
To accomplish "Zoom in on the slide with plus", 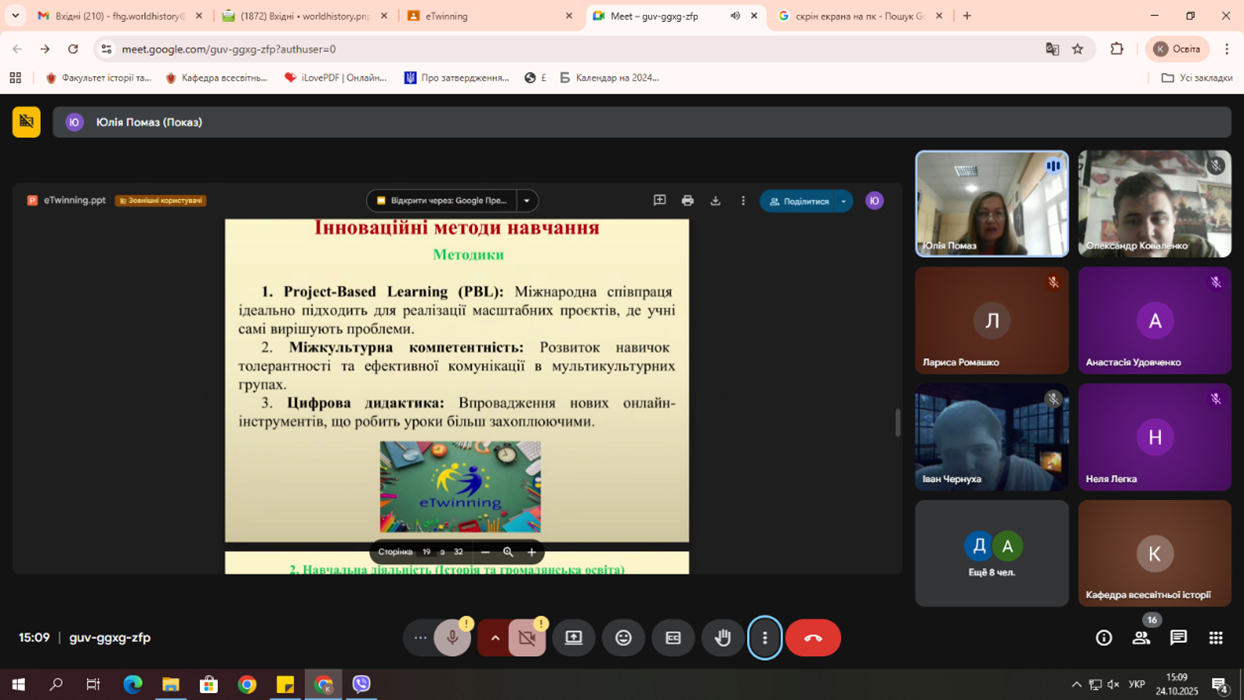I will [x=531, y=552].
